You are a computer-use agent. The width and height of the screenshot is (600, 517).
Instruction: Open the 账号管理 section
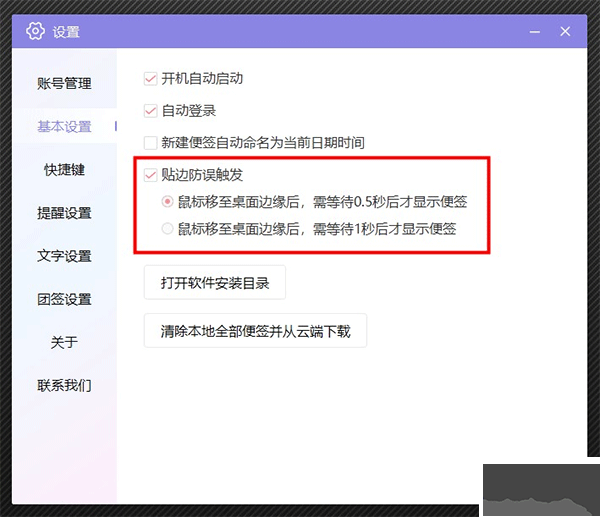tap(64, 83)
